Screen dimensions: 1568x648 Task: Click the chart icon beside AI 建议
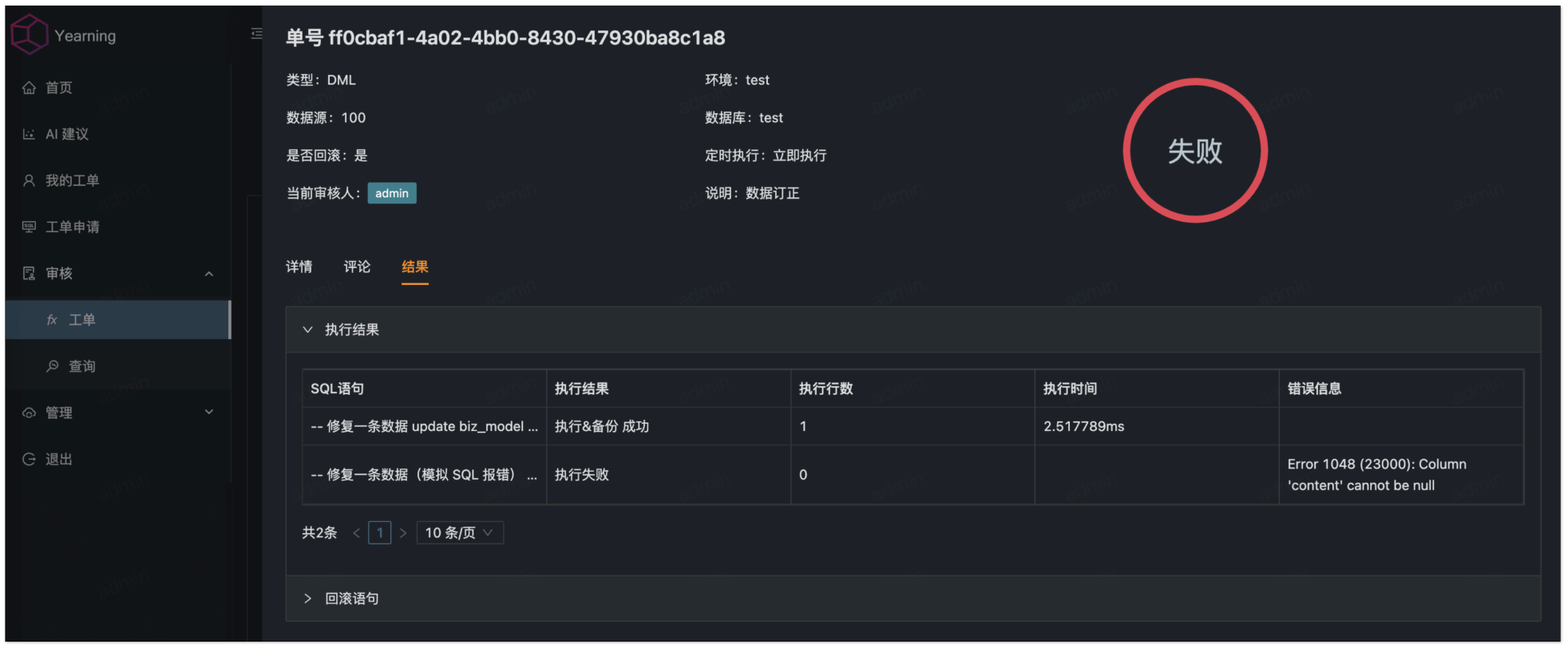pos(30,134)
